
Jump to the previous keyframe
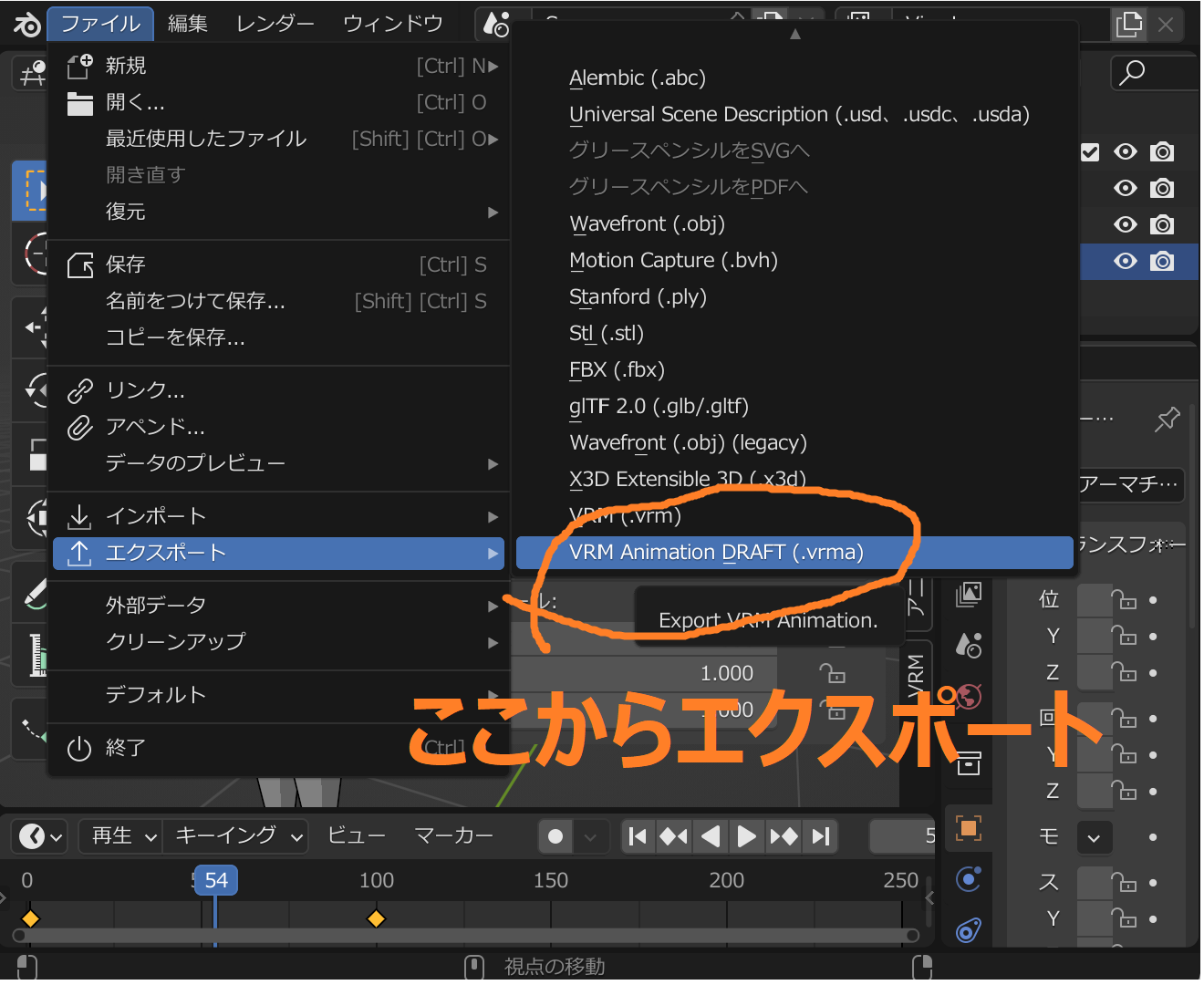tap(674, 836)
